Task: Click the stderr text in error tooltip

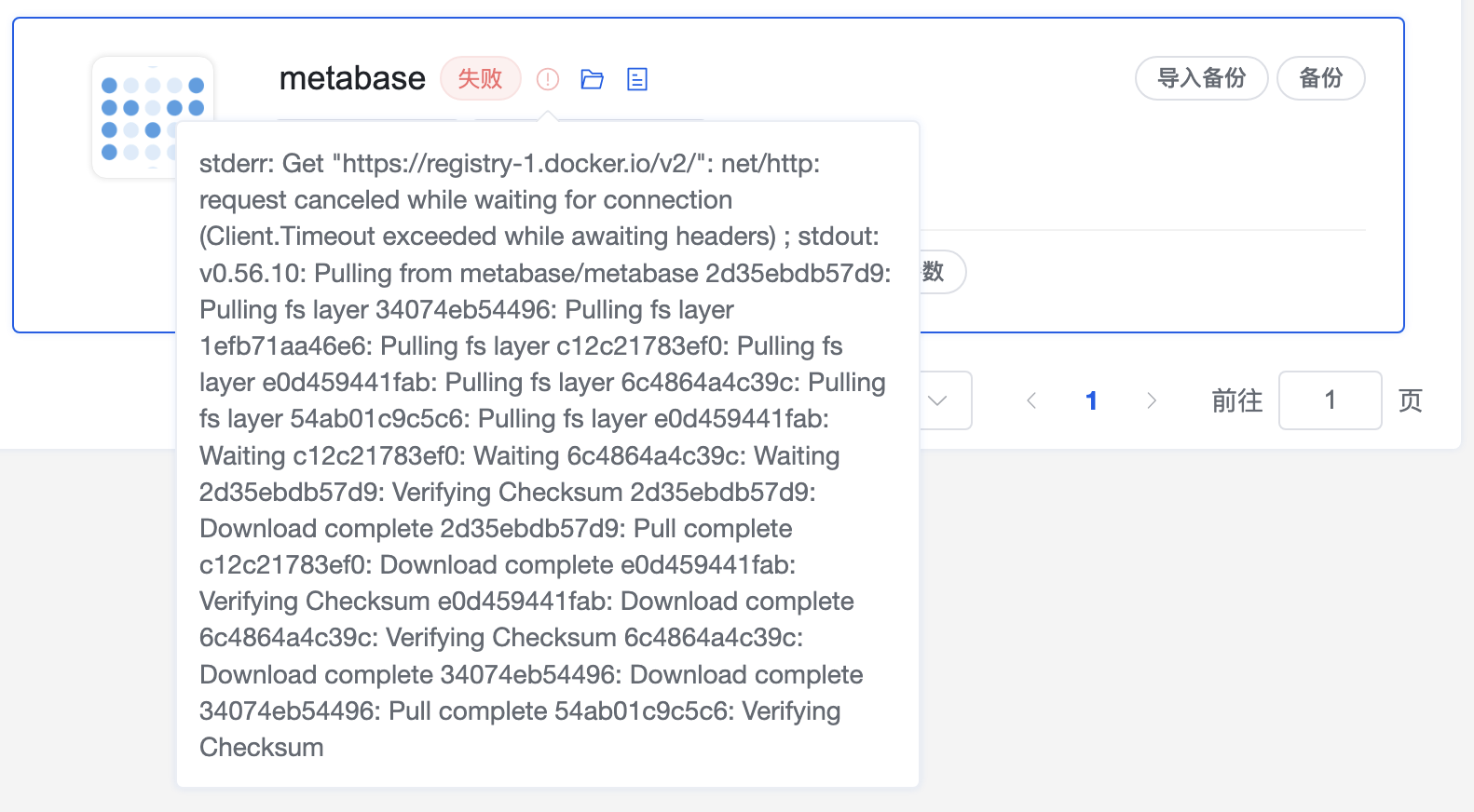Action: coord(234,164)
